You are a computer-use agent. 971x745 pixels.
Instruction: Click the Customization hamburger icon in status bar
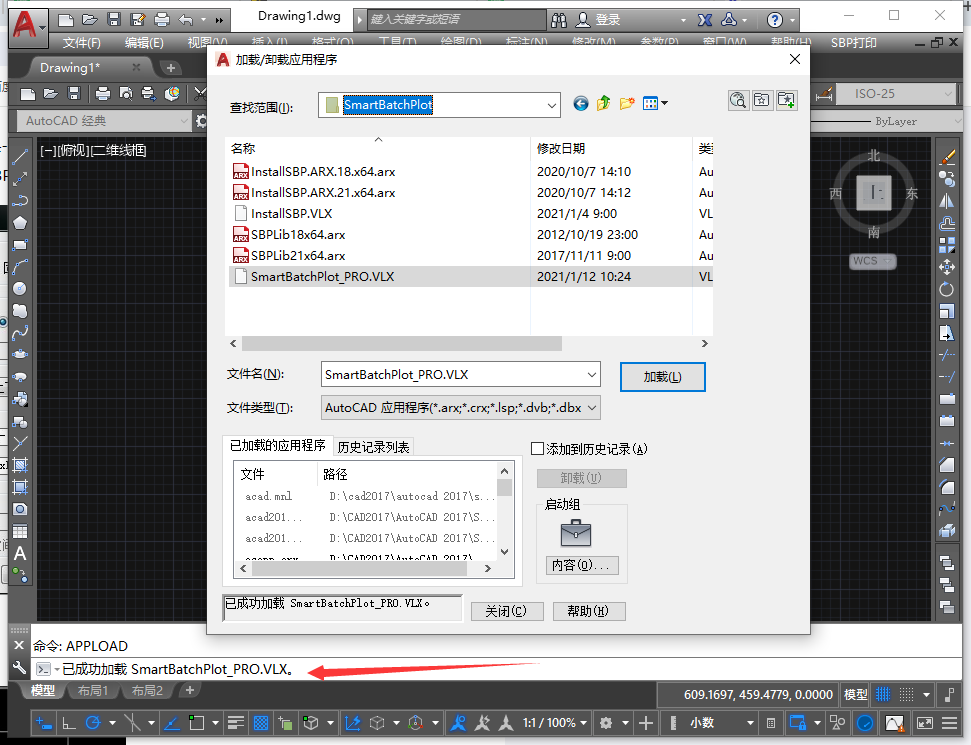tap(950, 723)
